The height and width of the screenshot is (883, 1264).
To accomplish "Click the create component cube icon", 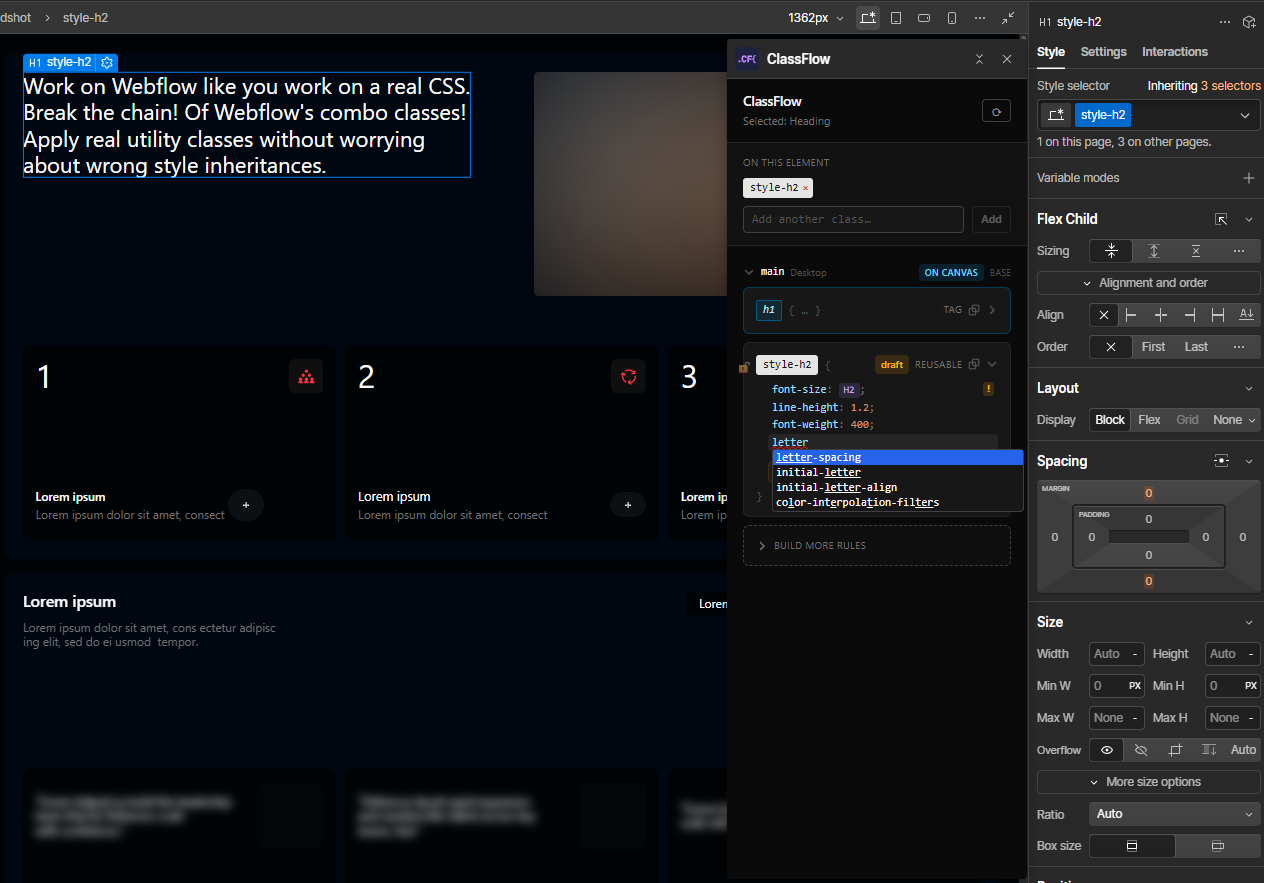I will (x=1249, y=22).
